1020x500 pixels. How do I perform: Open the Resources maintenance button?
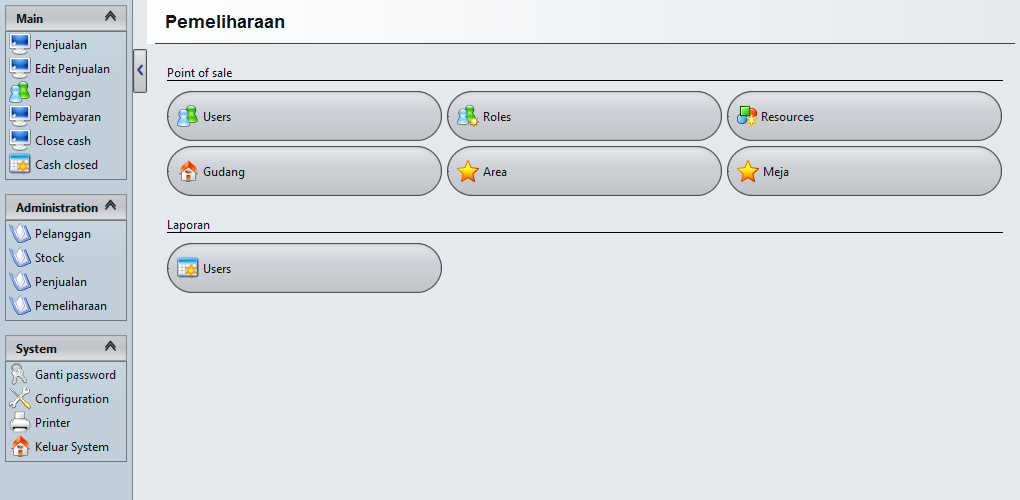point(864,117)
